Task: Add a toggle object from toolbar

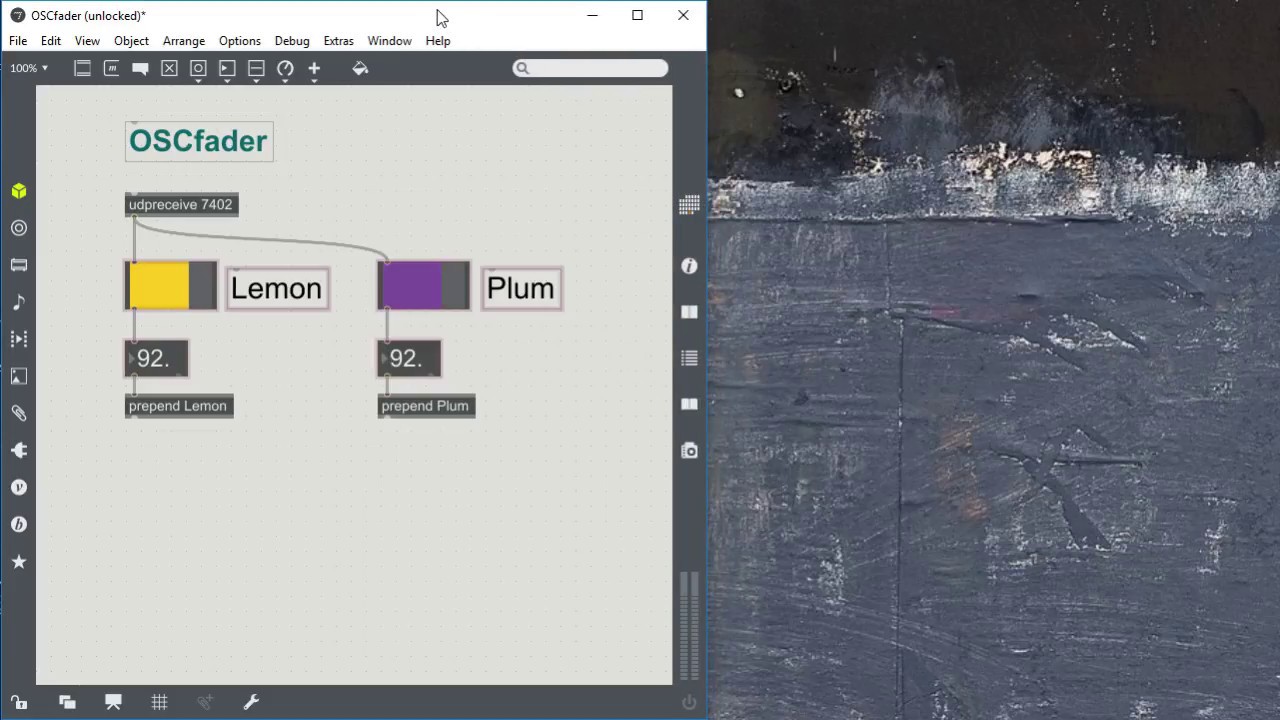Action: [x=169, y=68]
